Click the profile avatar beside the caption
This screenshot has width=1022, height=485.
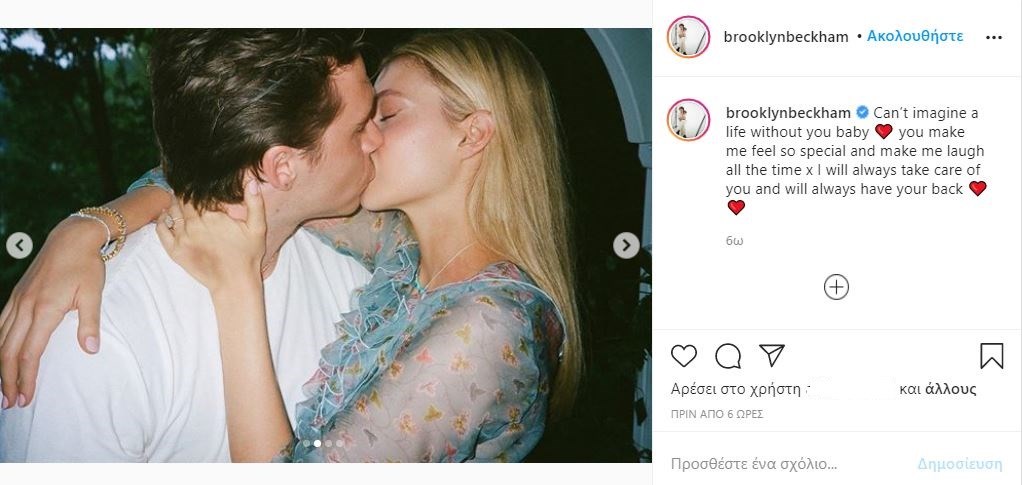click(687, 120)
